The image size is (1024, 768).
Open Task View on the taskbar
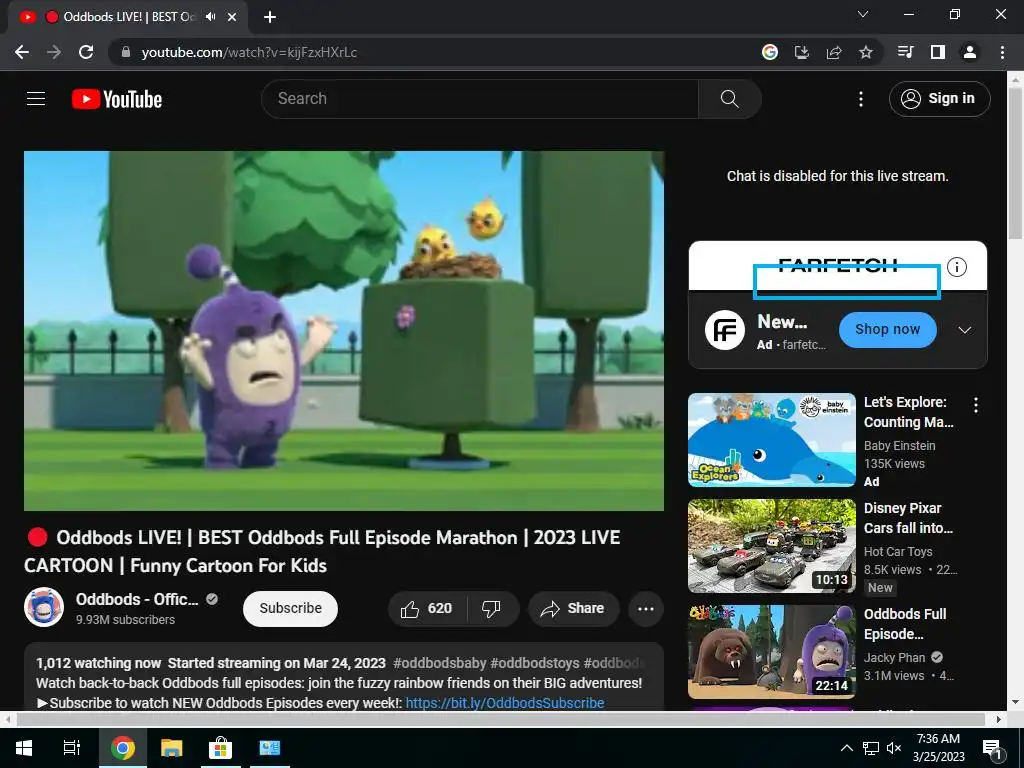(72, 748)
